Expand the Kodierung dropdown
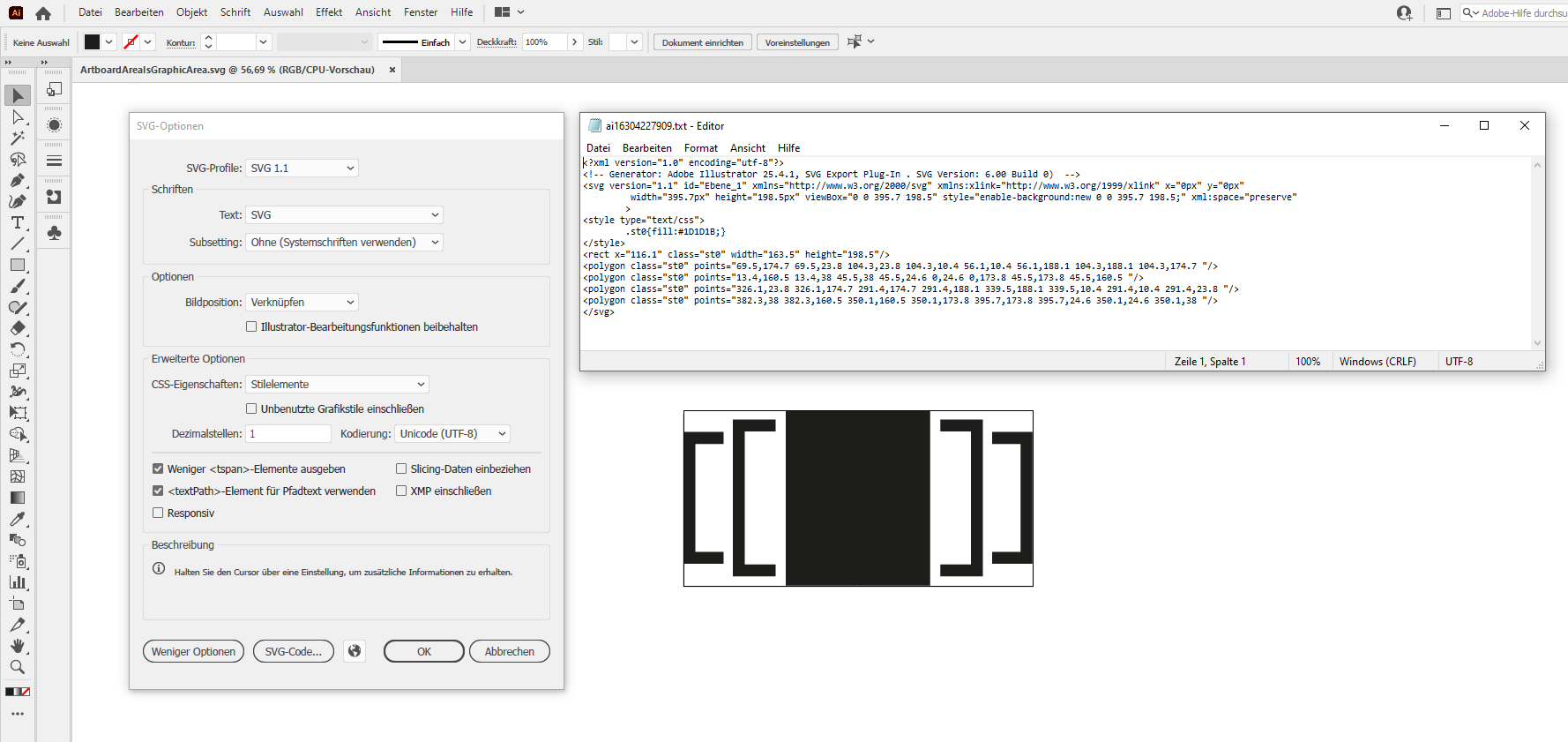The image size is (1568, 742). [452, 433]
